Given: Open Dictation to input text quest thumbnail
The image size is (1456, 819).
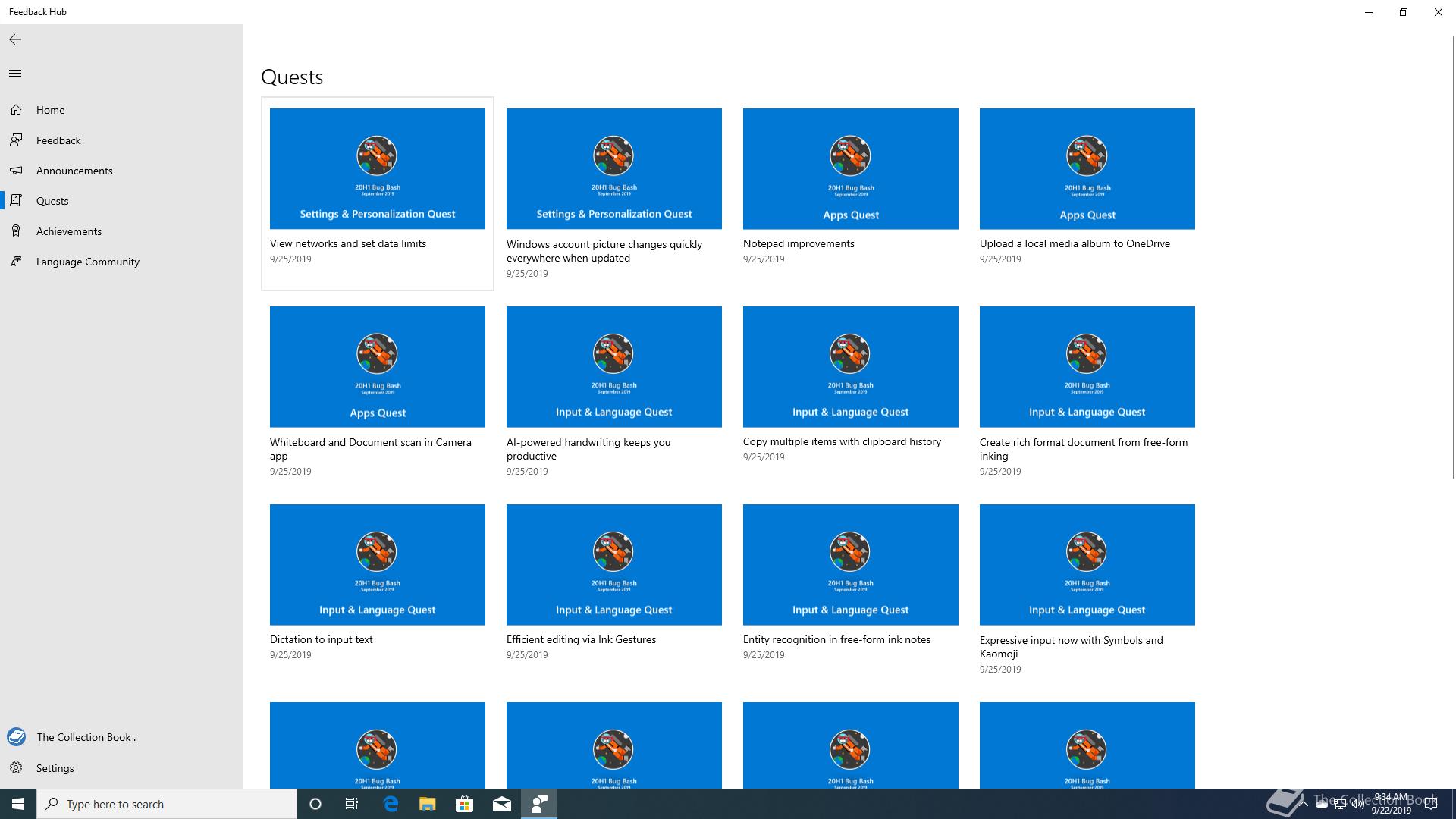Looking at the screenshot, I should [378, 564].
